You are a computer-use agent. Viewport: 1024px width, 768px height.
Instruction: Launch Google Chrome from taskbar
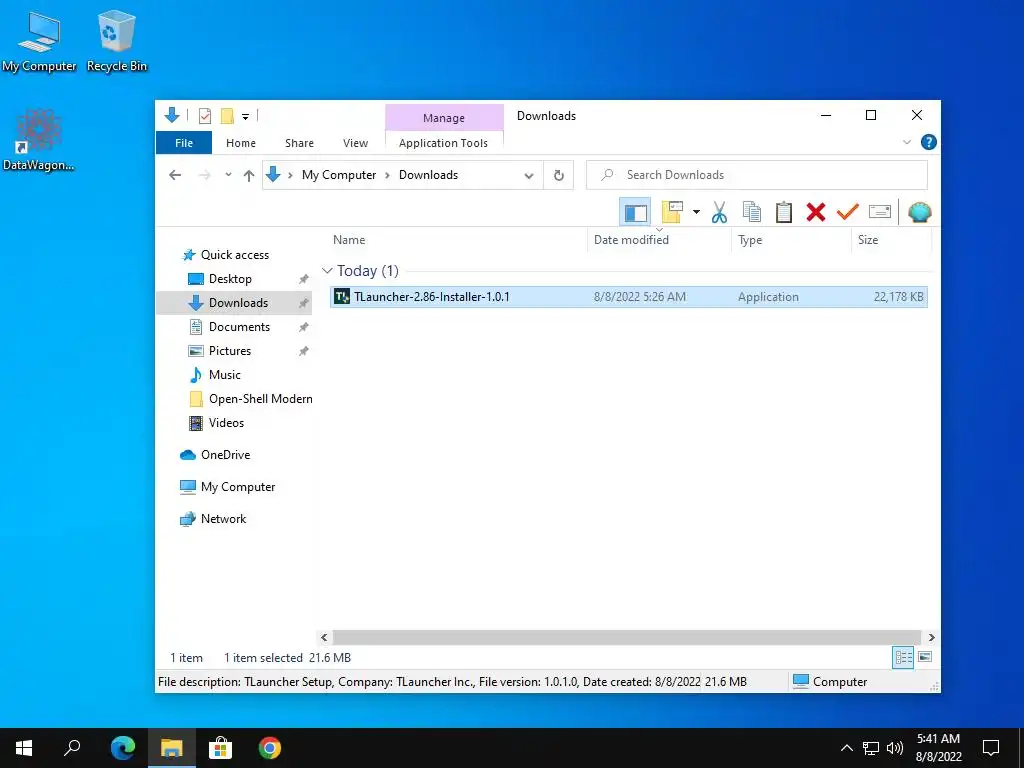270,748
